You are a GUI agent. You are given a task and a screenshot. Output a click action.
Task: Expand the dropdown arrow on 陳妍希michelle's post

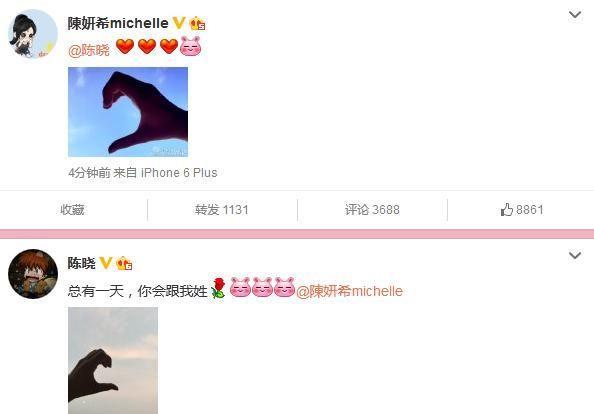point(575,15)
